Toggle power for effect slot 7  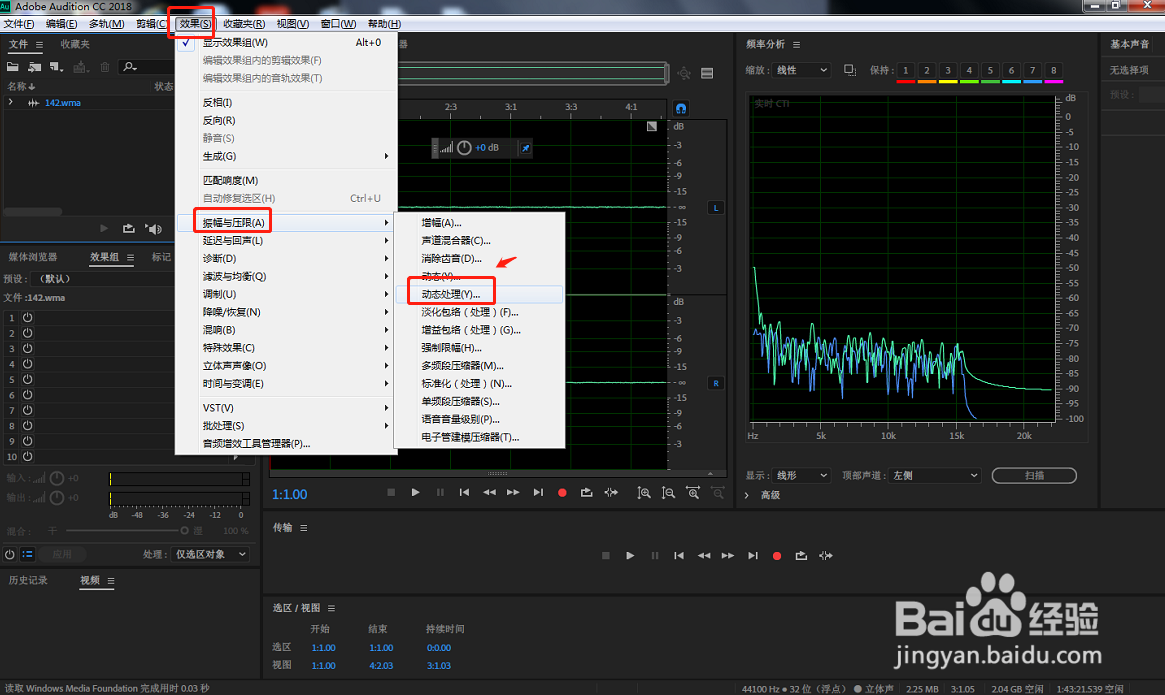27,410
